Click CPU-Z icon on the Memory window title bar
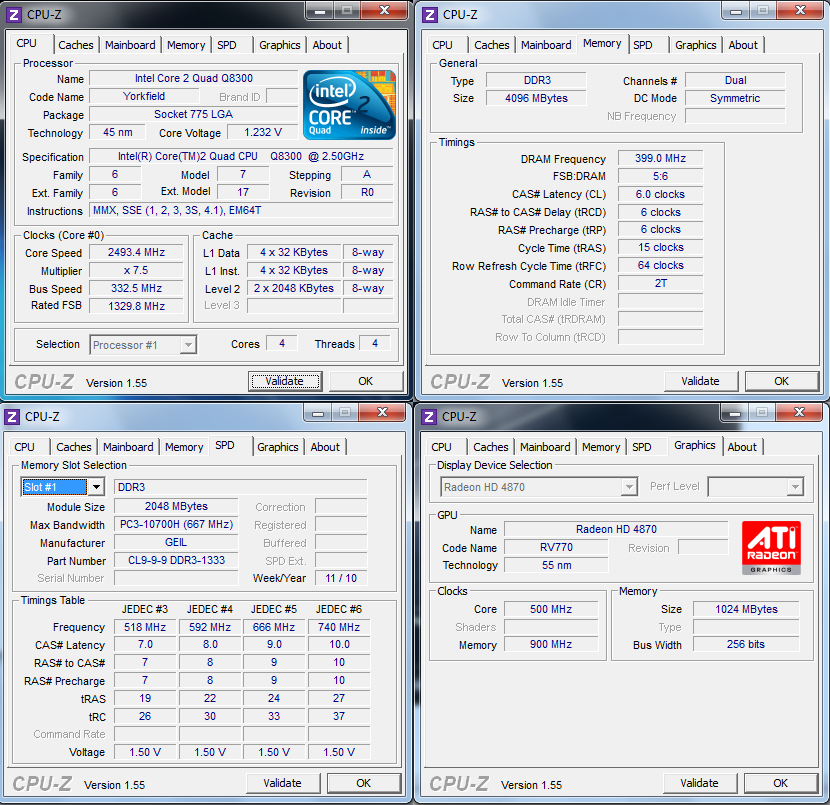Image resolution: width=830 pixels, height=805 pixels. coord(429,13)
